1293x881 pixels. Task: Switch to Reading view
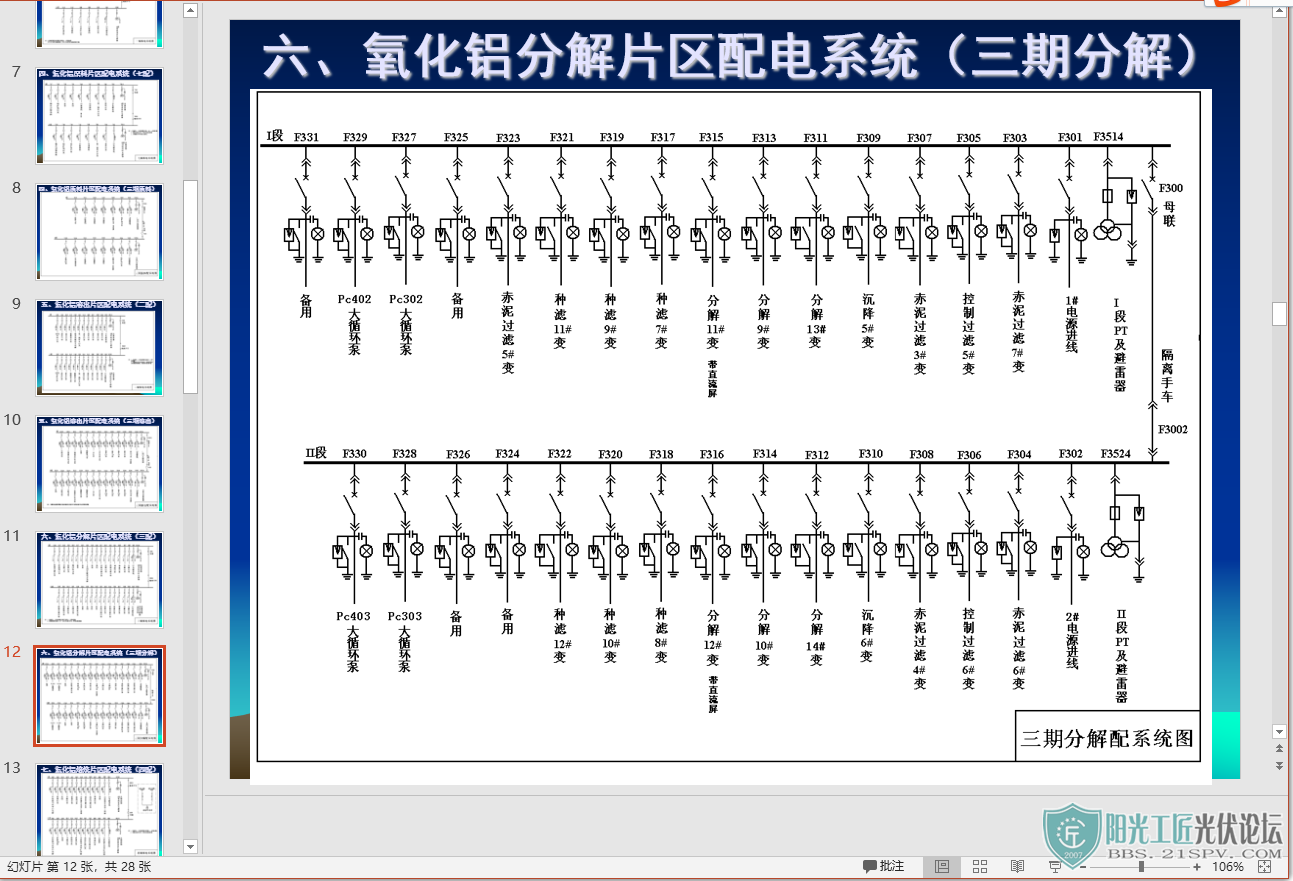(x=1017, y=866)
